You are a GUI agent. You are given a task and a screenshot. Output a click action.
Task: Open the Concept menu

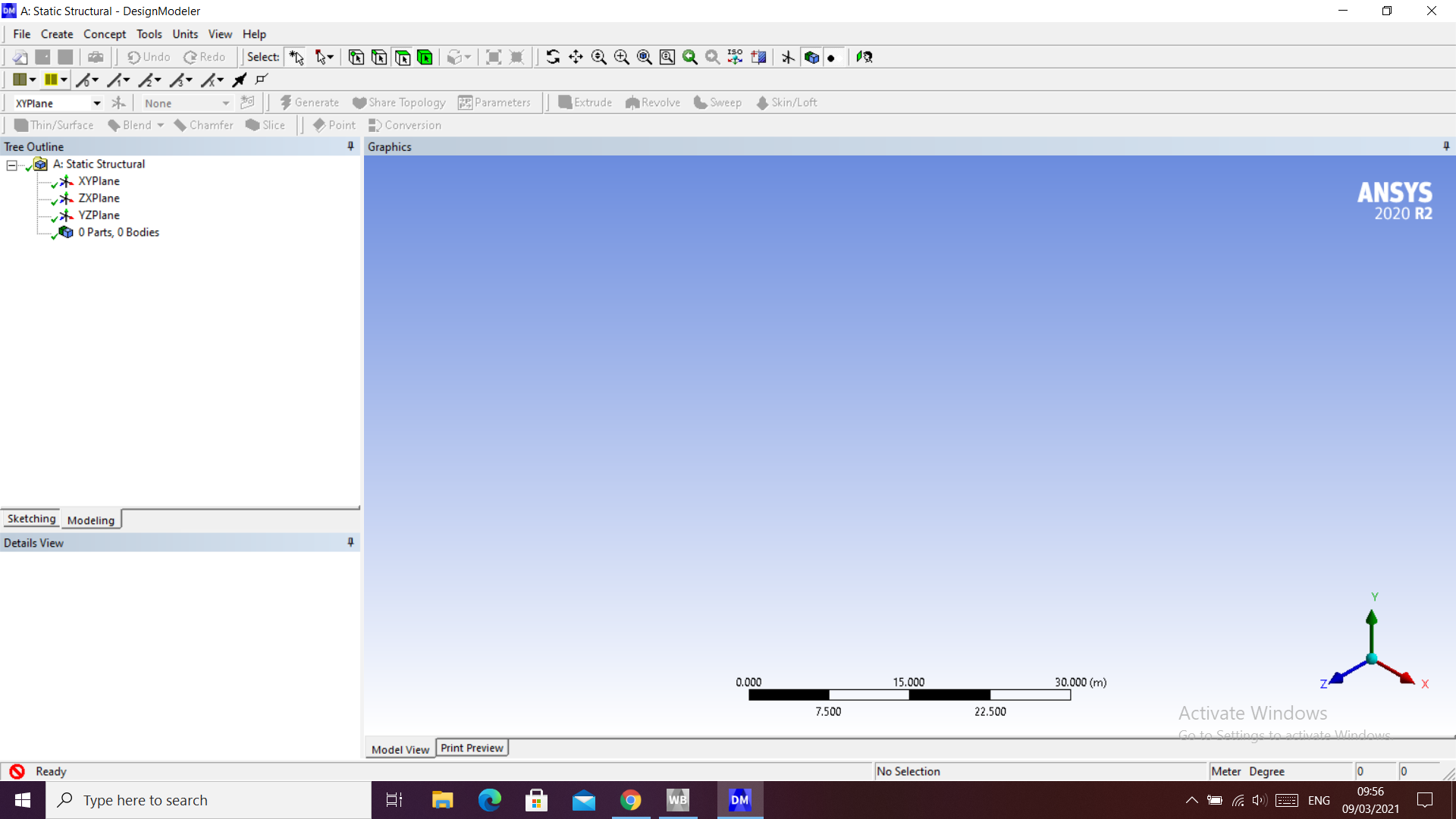[105, 34]
